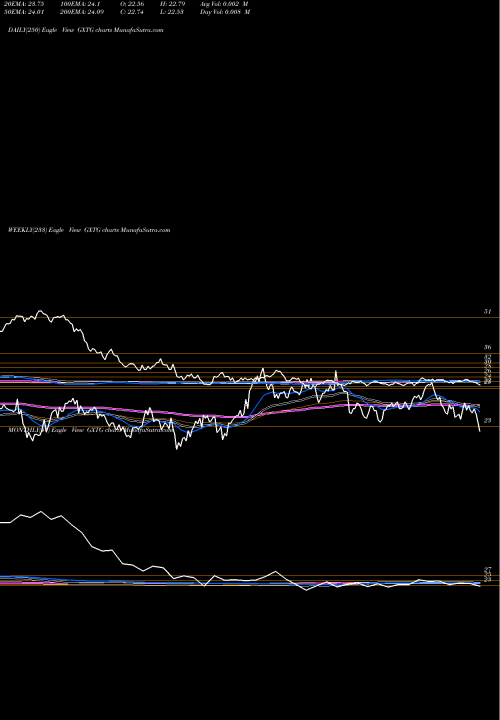The height and width of the screenshot is (720, 500).
Task: Select the Day Vol: 0.008 M text
Action: pos(225,12)
